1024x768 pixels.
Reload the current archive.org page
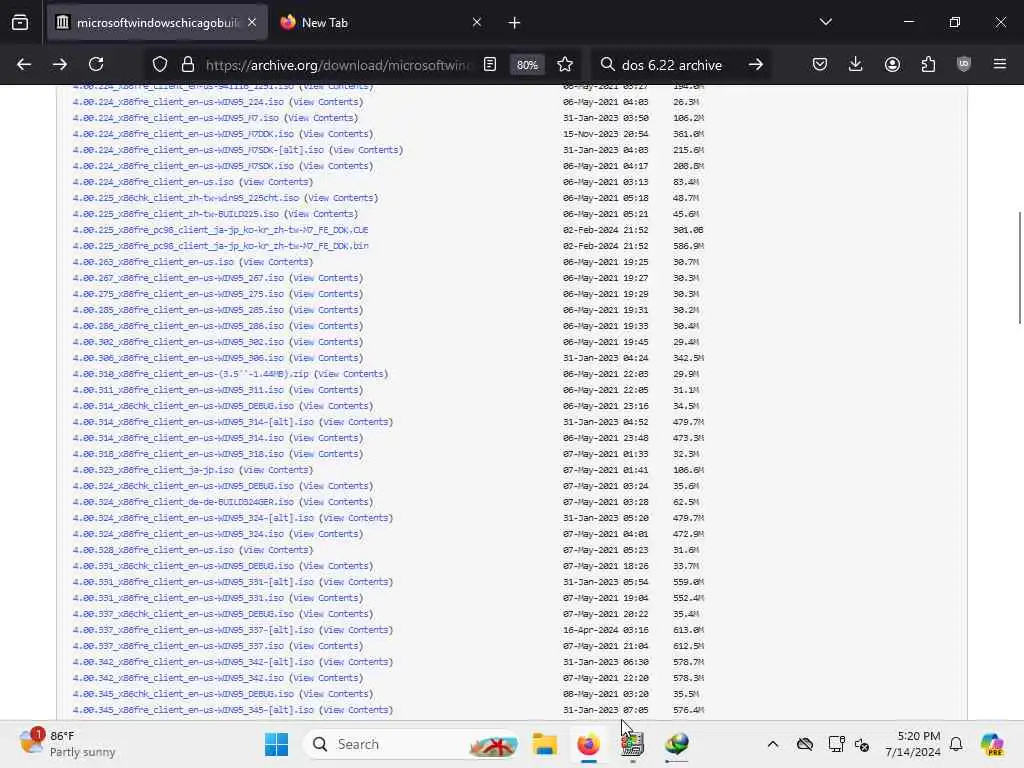point(96,64)
